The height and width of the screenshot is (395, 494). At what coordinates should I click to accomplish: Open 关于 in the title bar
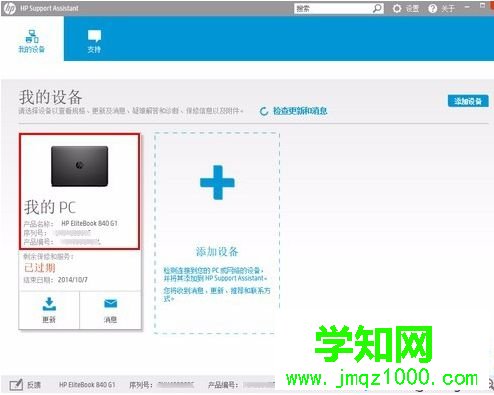448,9
